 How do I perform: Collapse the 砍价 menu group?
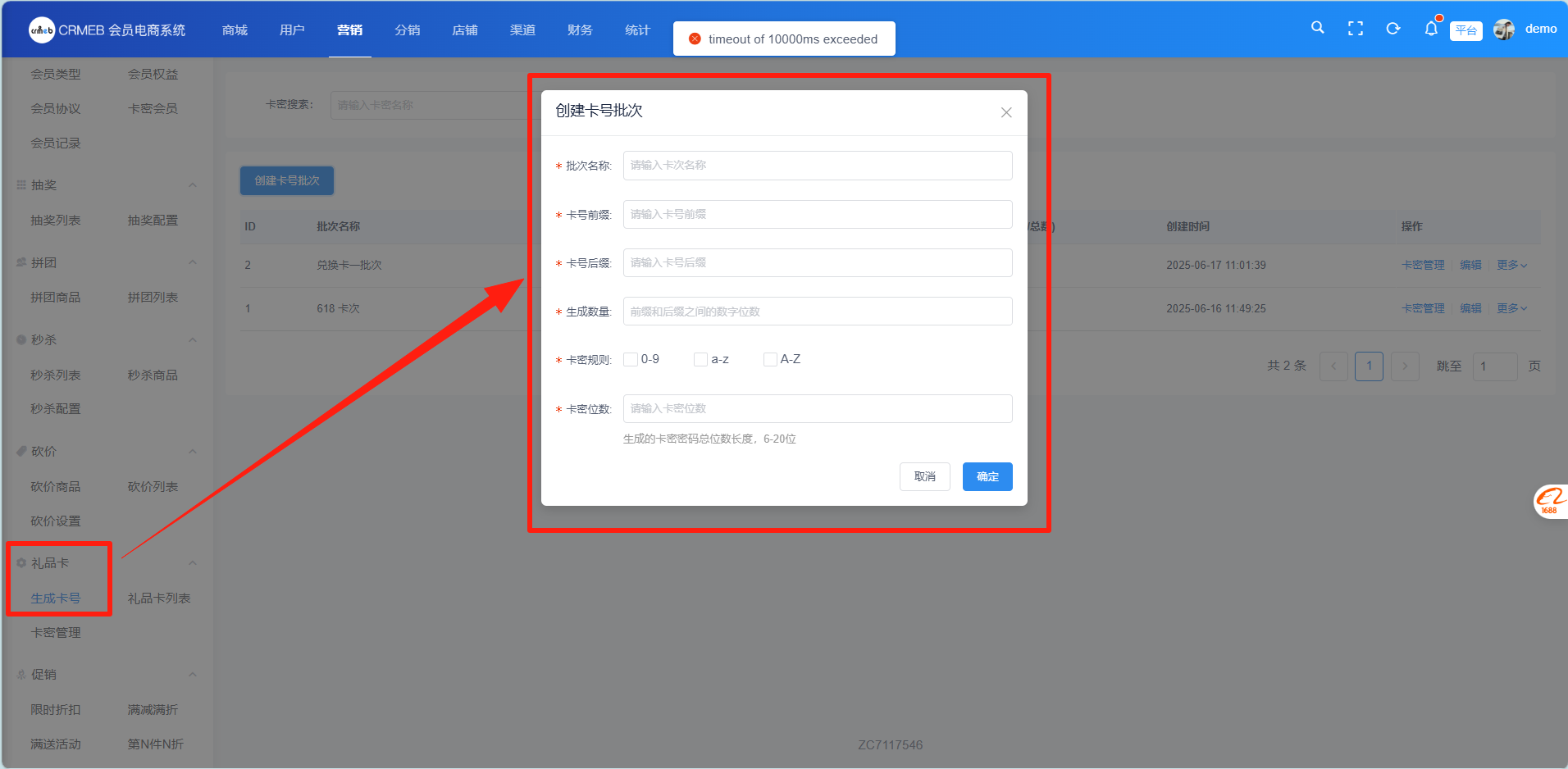coord(193,451)
